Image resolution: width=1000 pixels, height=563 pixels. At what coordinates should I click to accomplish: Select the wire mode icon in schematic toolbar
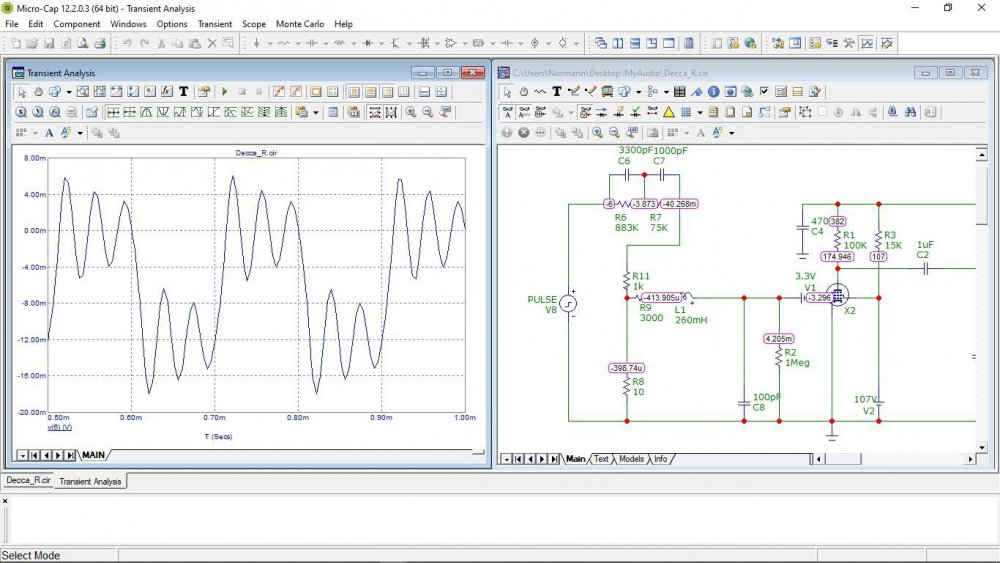(574, 91)
